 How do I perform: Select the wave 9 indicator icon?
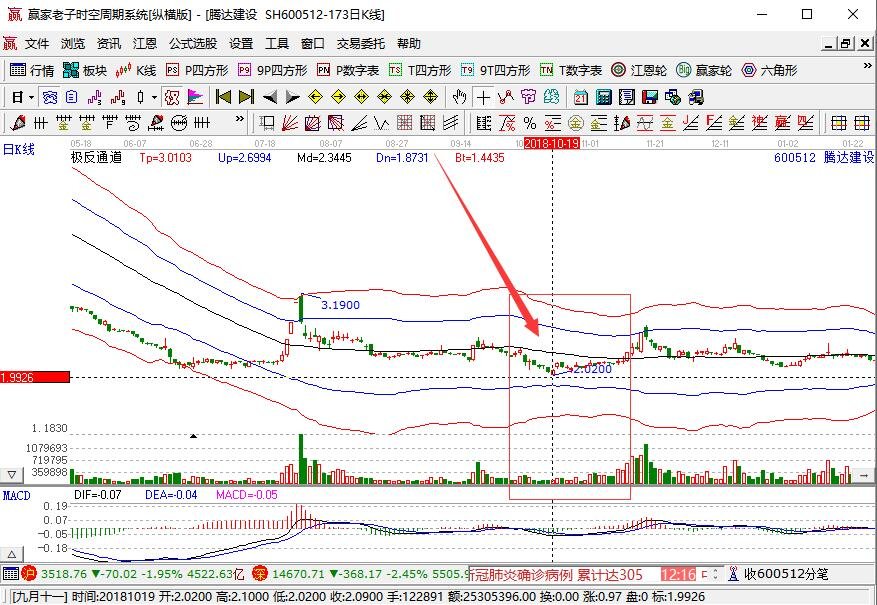tap(117, 97)
